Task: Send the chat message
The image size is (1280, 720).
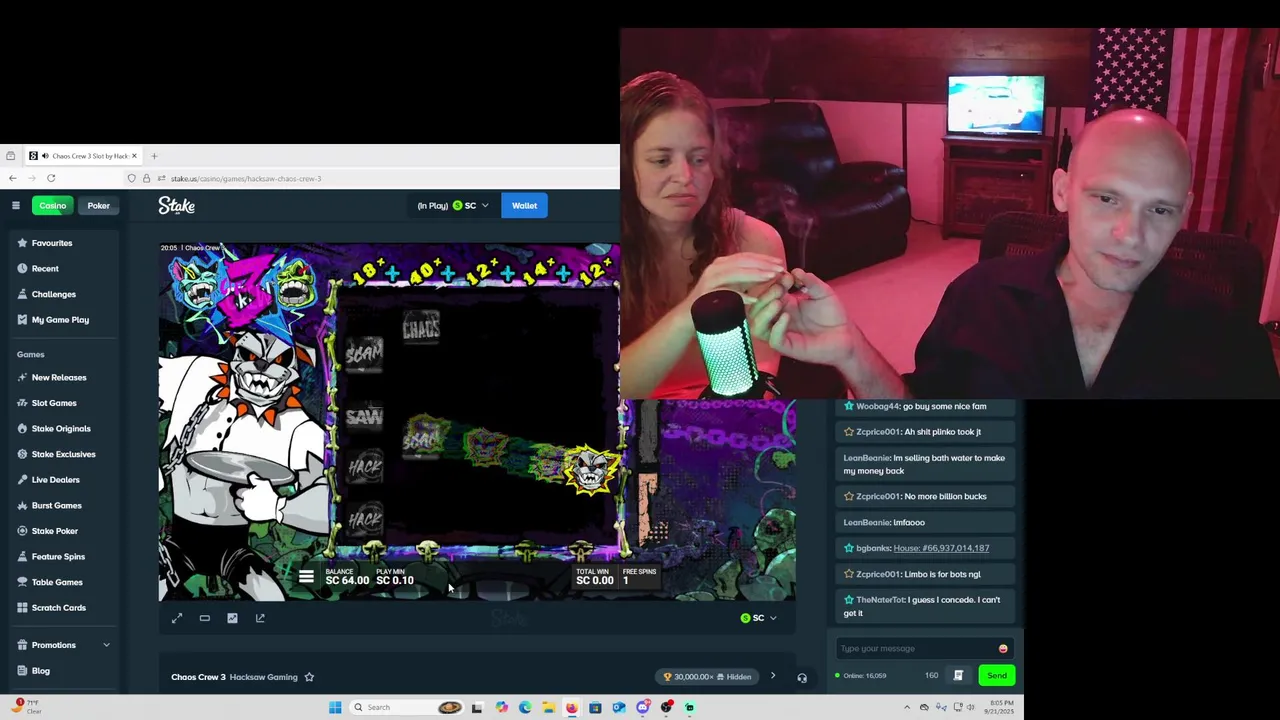Action: tap(997, 676)
